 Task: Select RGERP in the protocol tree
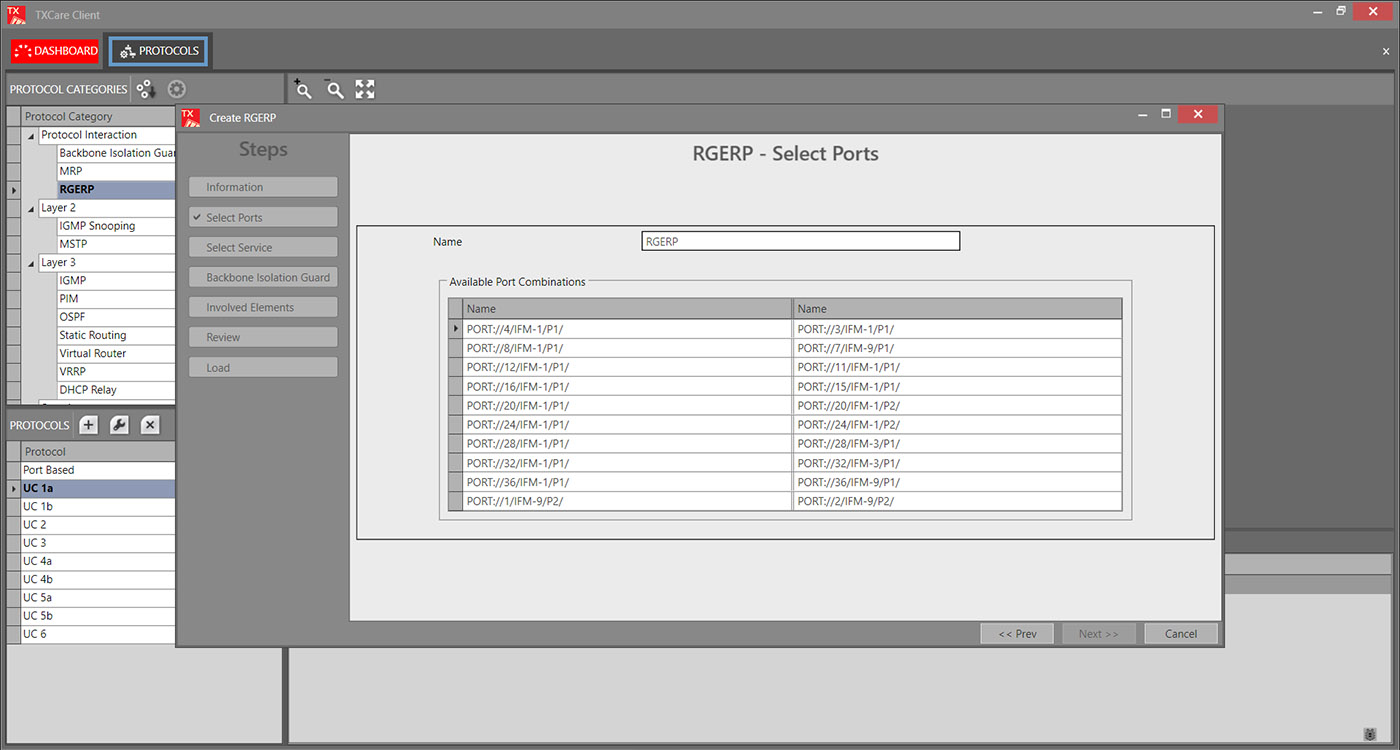117,189
